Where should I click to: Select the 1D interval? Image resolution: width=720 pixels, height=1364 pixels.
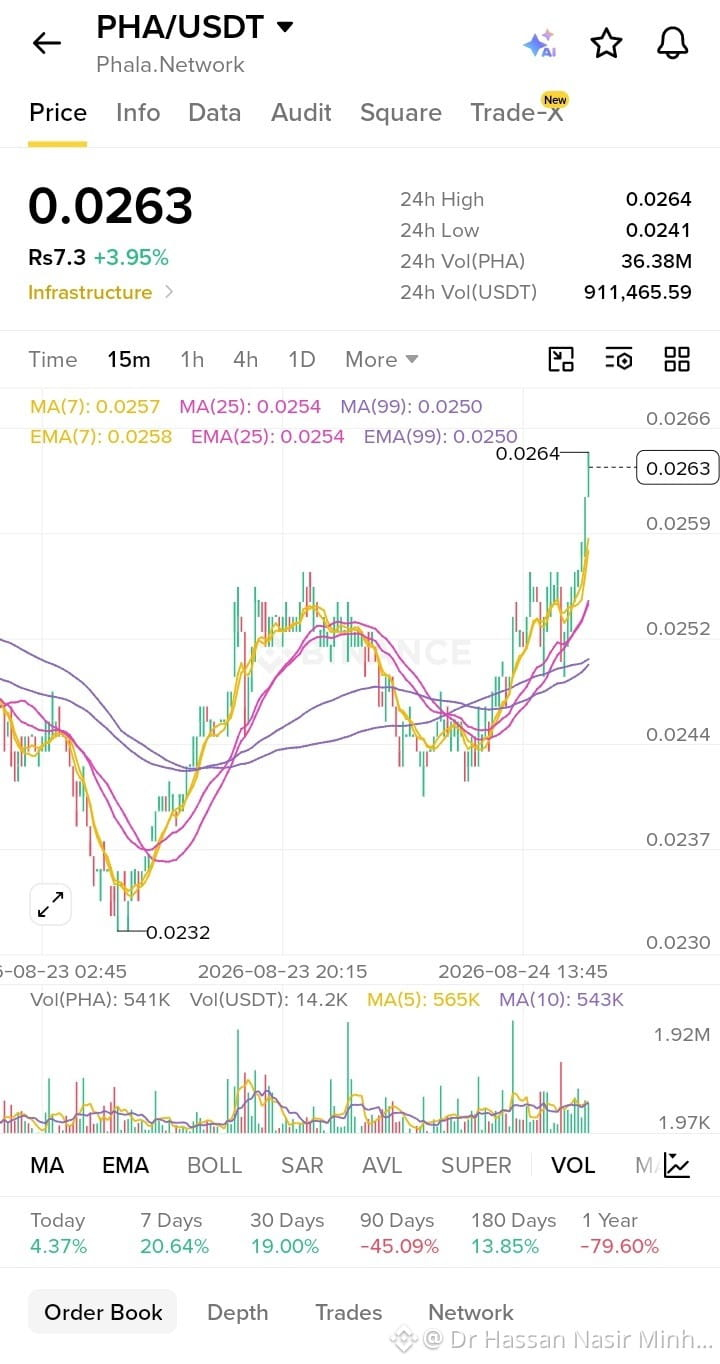(301, 359)
